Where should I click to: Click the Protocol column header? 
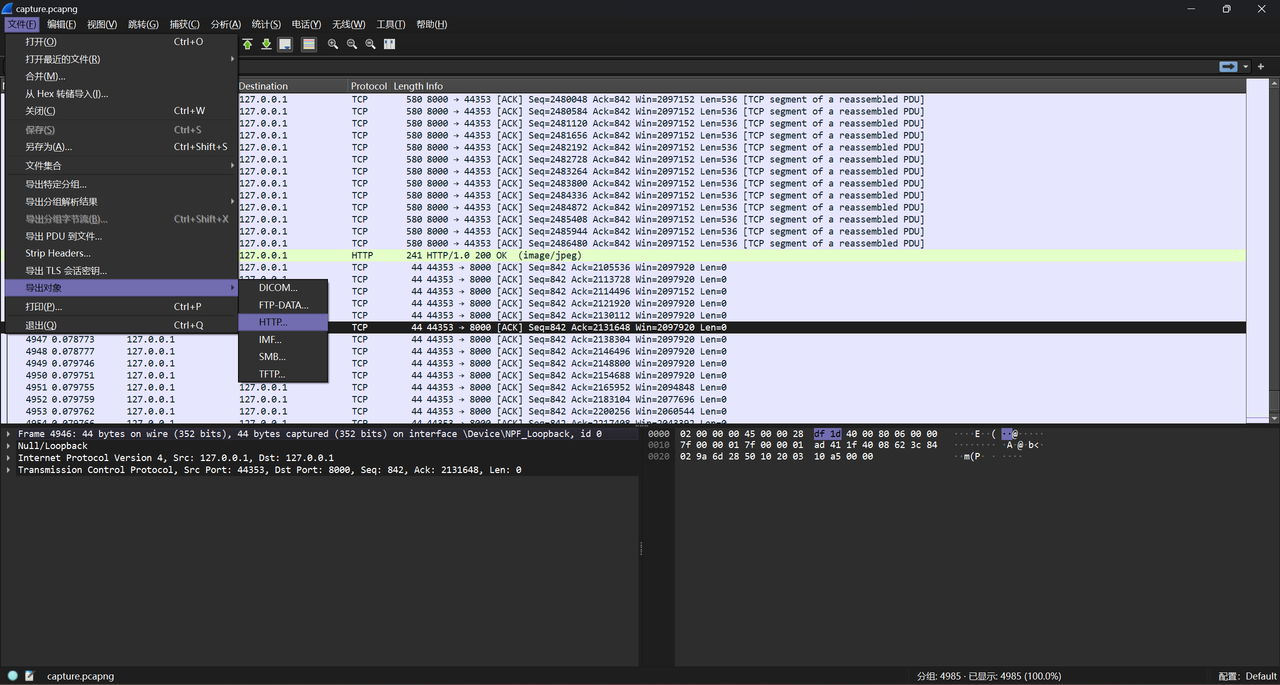coord(369,86)
